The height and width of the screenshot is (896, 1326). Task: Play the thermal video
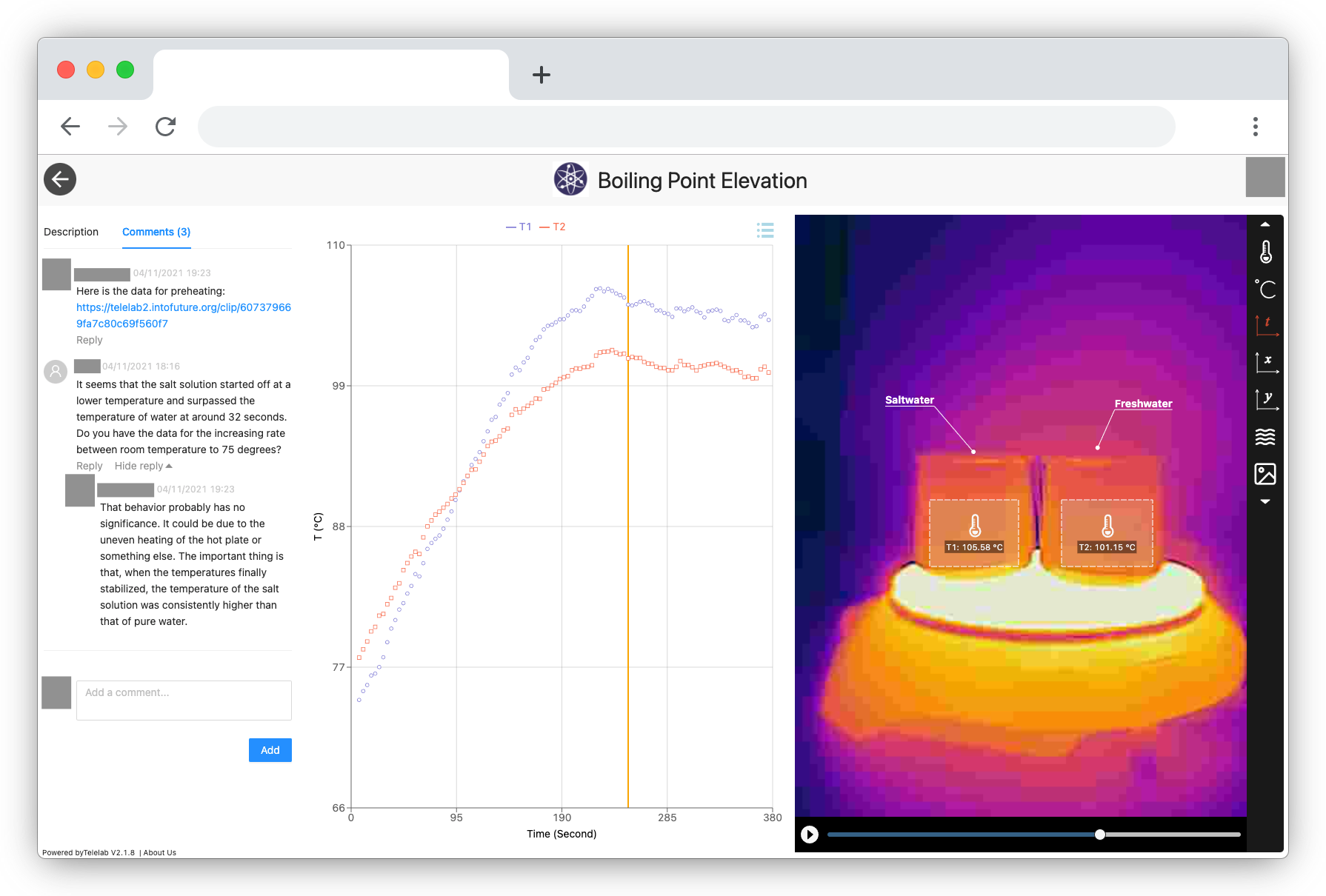point(810,835)
